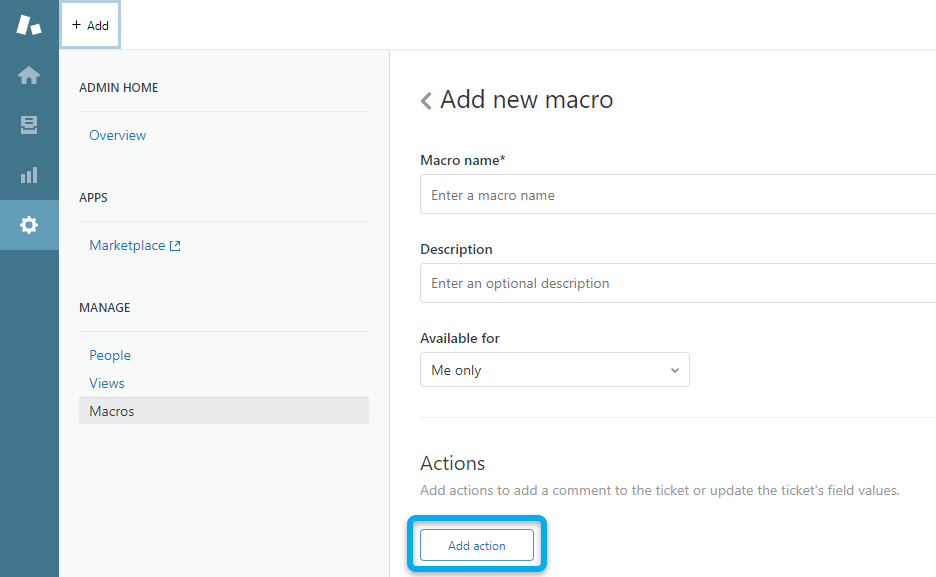Viewport: 936px width, 577px height.
Task: Click back chevron beside Add new macro
Action: click(426, 101)
